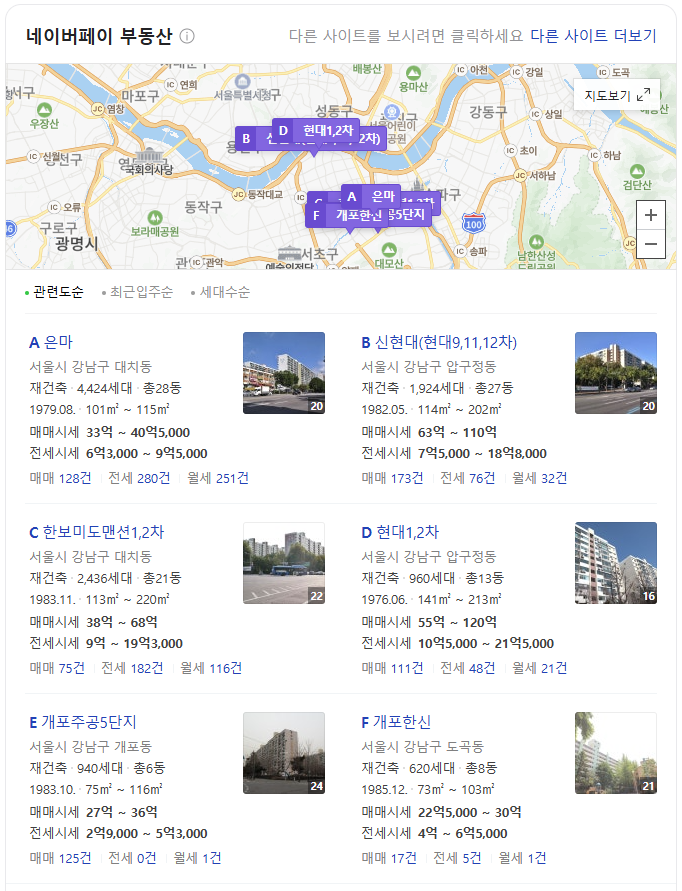Click 4,424세대 household count for 은마
The height and width of the screenshot is (891, 682).
(x=105, y=389)
